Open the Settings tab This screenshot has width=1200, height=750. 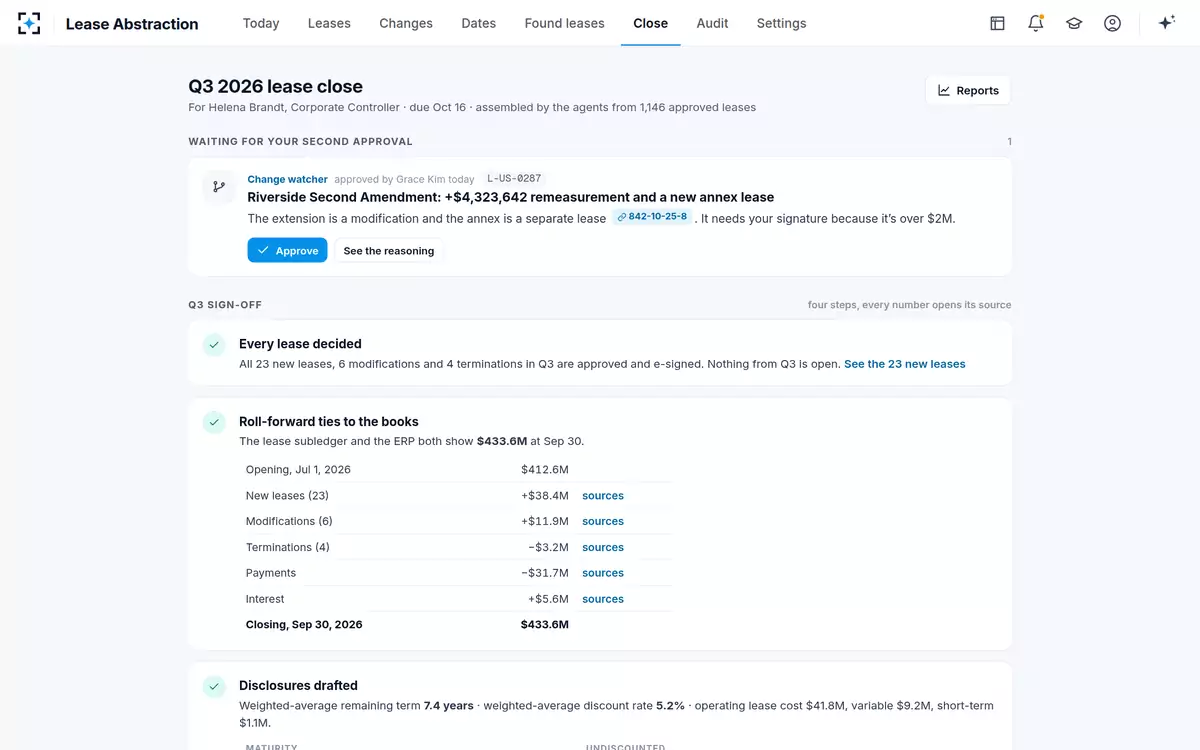(x=781, y=23)
